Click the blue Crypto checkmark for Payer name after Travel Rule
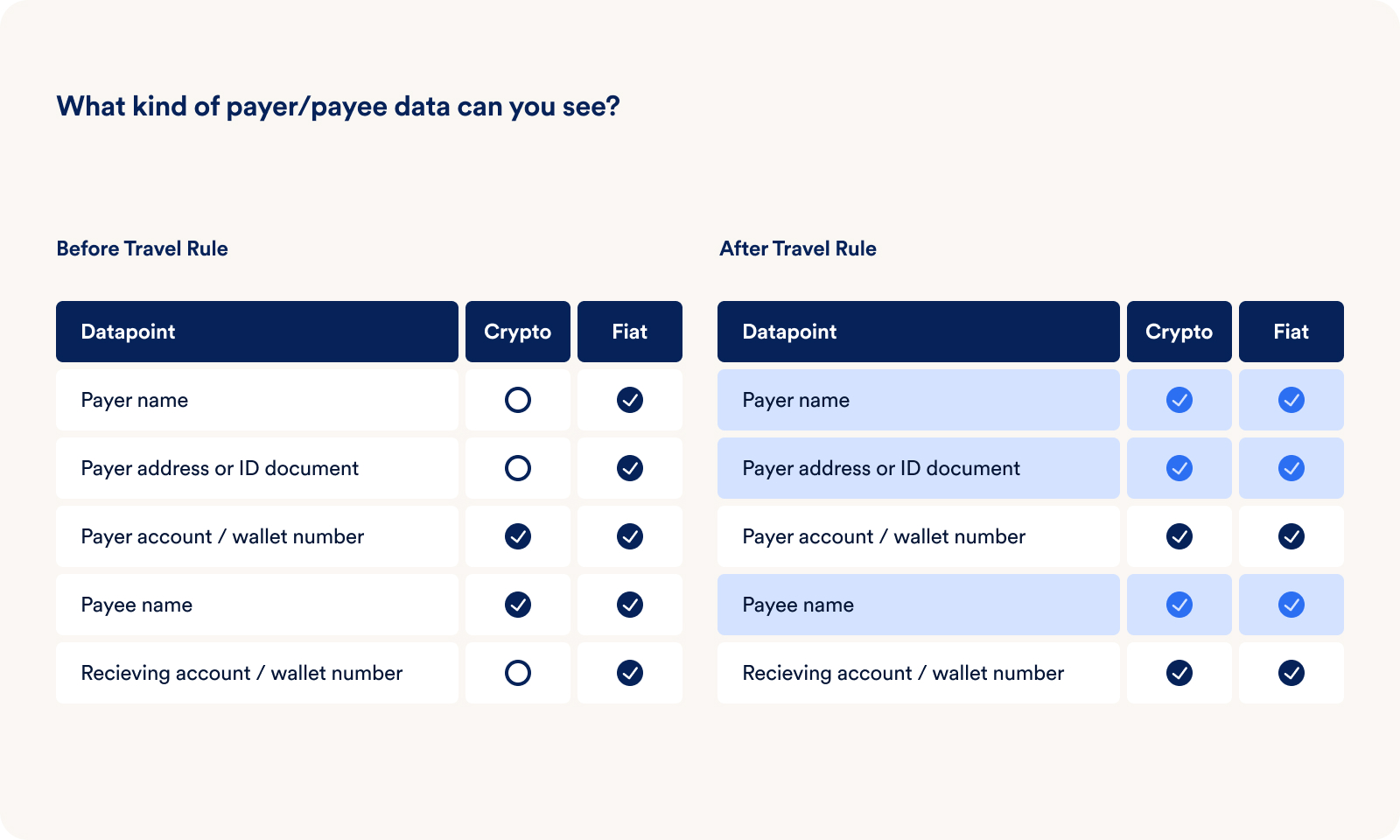1400x840 pixels. (1179, 400)
